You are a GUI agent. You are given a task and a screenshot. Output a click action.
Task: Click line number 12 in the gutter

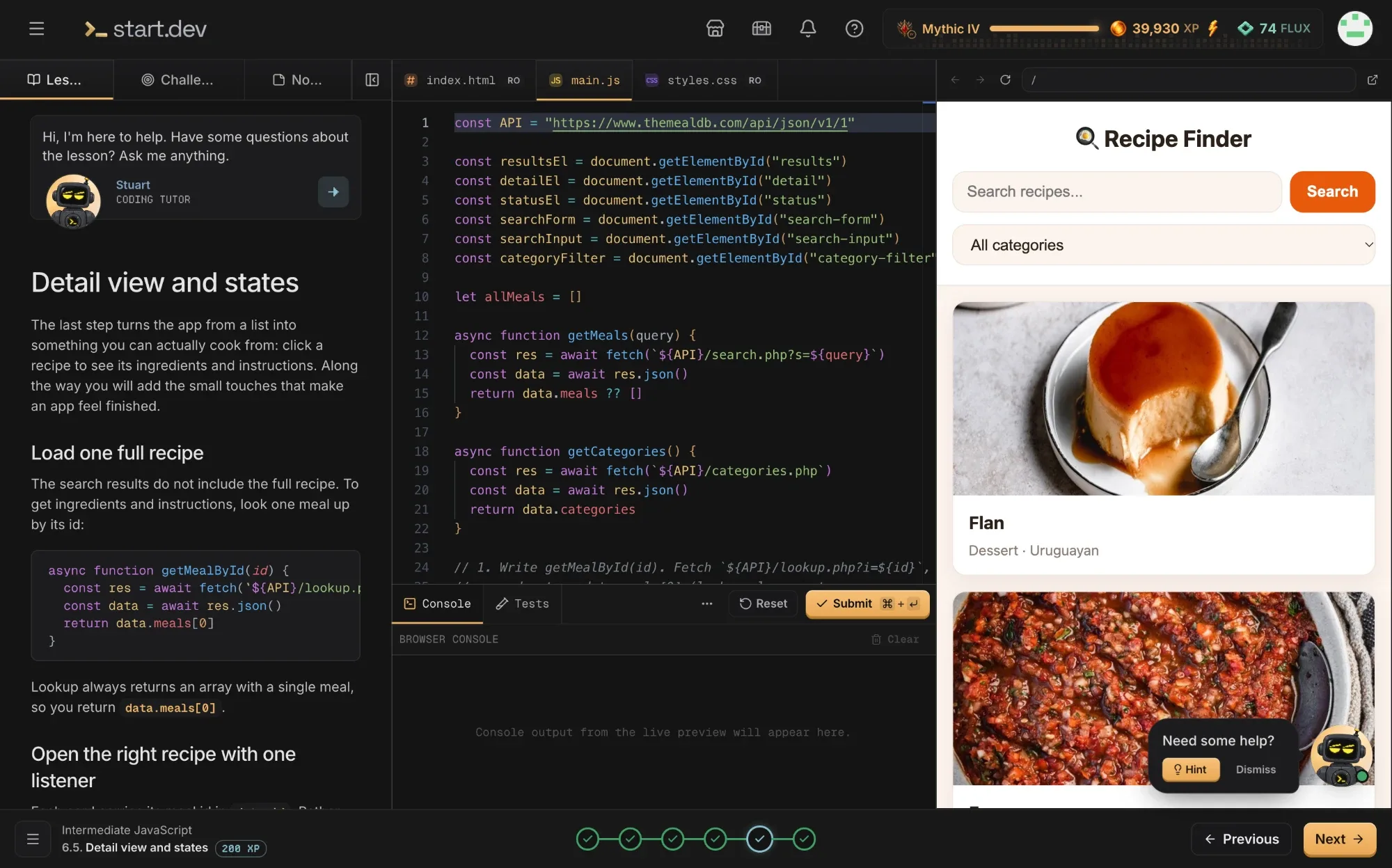pyautogui.click(x=421, y=336)
